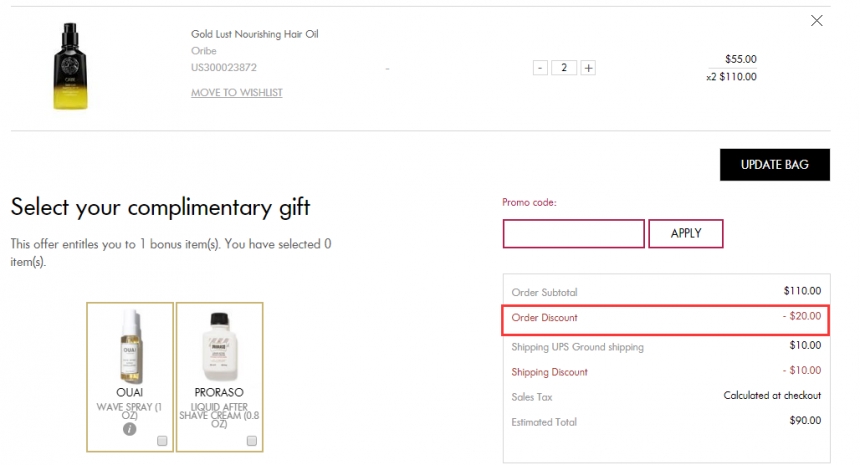Increase quantity with the plus button
The height and width of the screenshot is (465, 860).
588,68
